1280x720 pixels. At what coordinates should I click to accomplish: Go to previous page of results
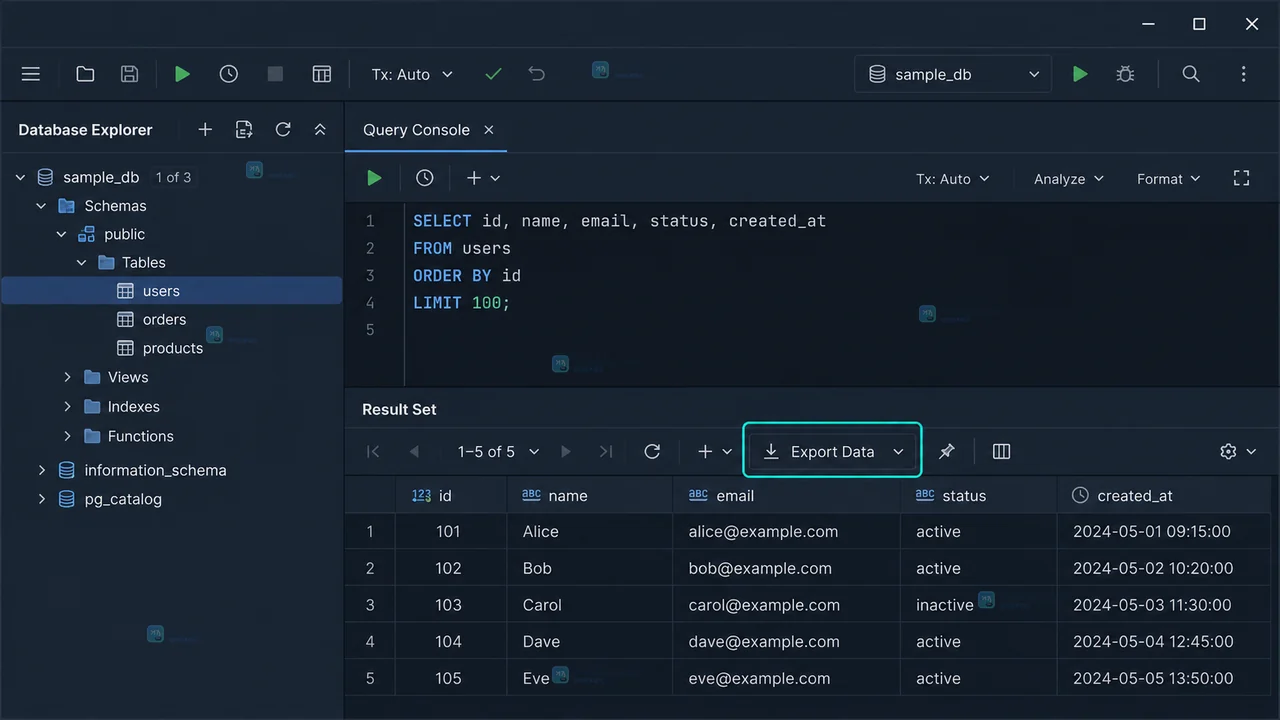click(414, 452)
